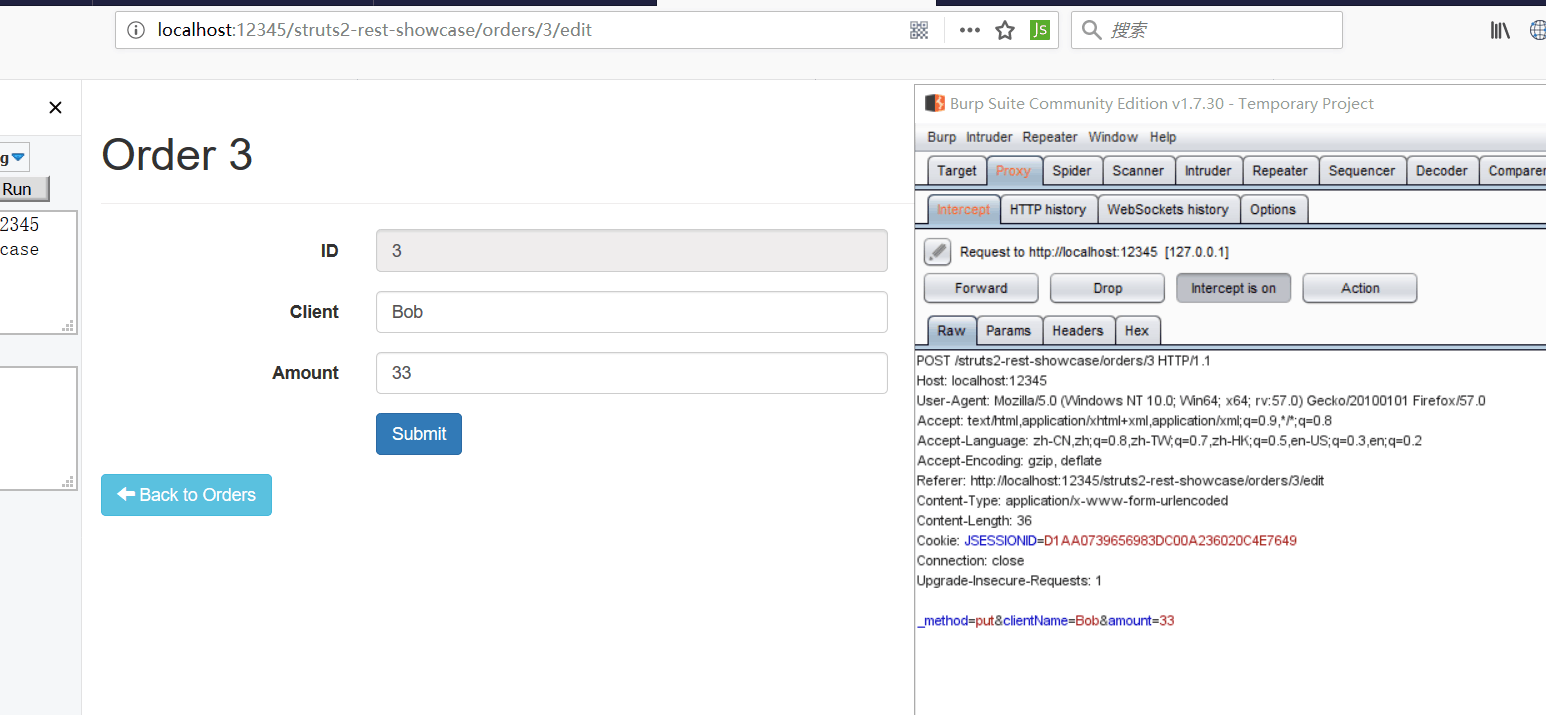Click the Client input field
This screenshot has width=1546, height=715.
click(632, 312)
